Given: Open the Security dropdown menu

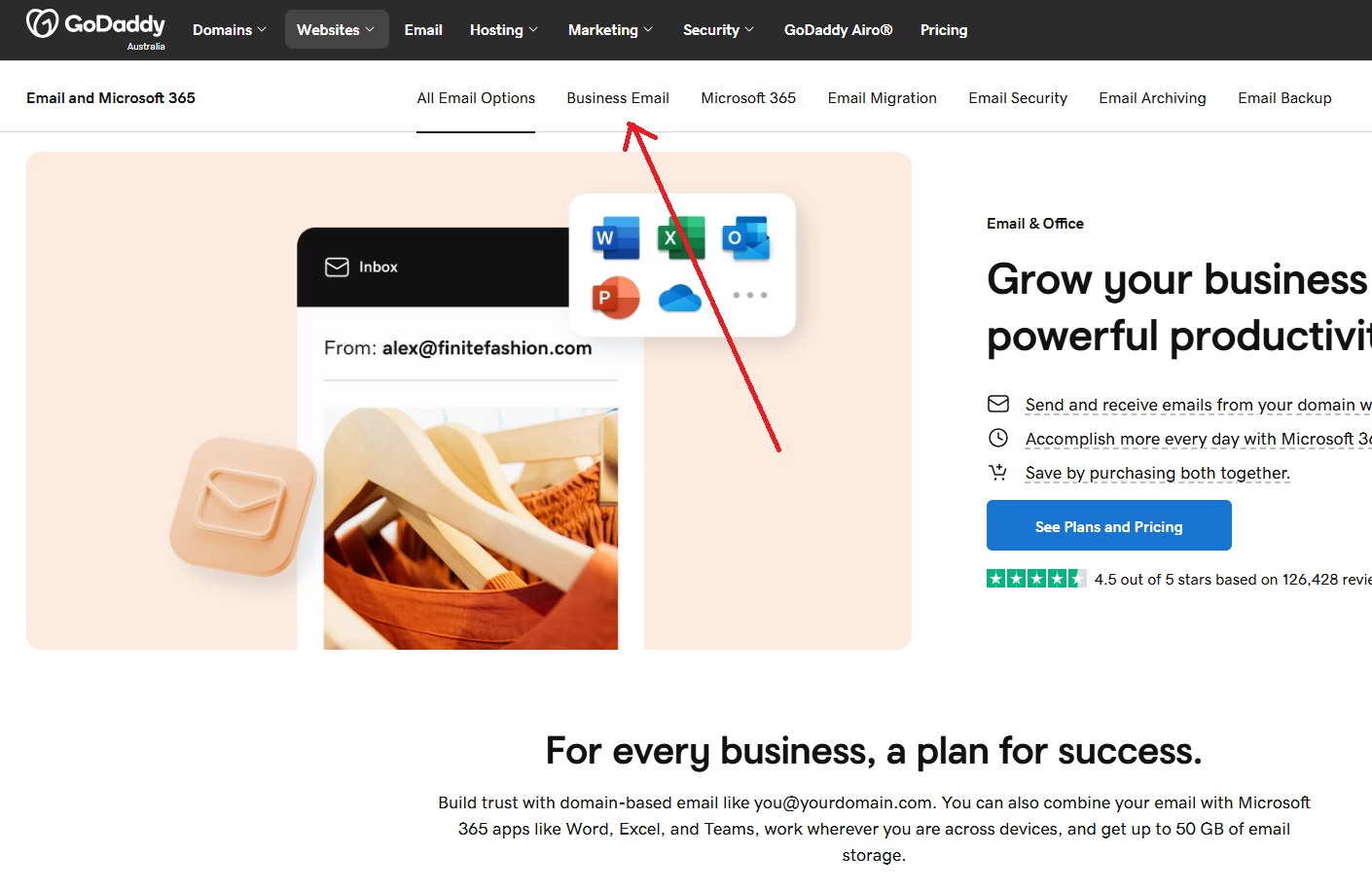Looking at the screenshot, I should [x=719, y=30].
